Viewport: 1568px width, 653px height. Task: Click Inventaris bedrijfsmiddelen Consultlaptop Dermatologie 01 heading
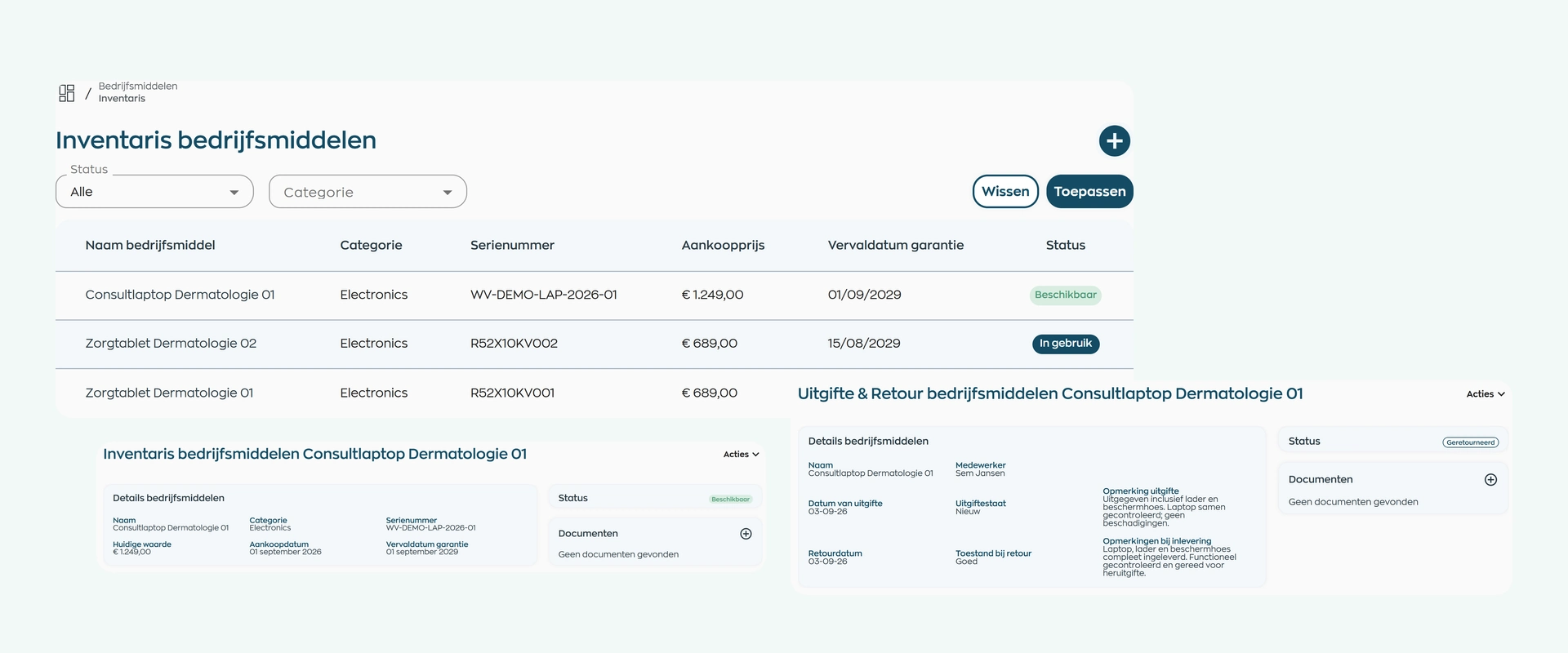(314, 454)
